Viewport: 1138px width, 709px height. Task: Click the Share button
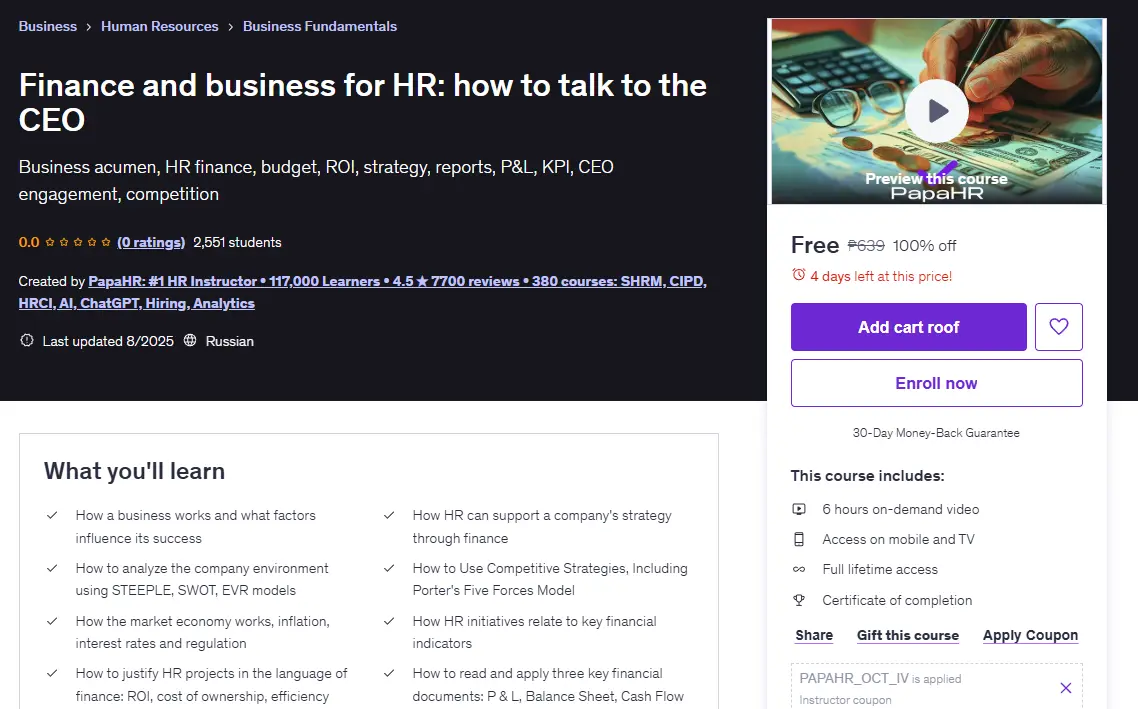[x=814, y=635]
